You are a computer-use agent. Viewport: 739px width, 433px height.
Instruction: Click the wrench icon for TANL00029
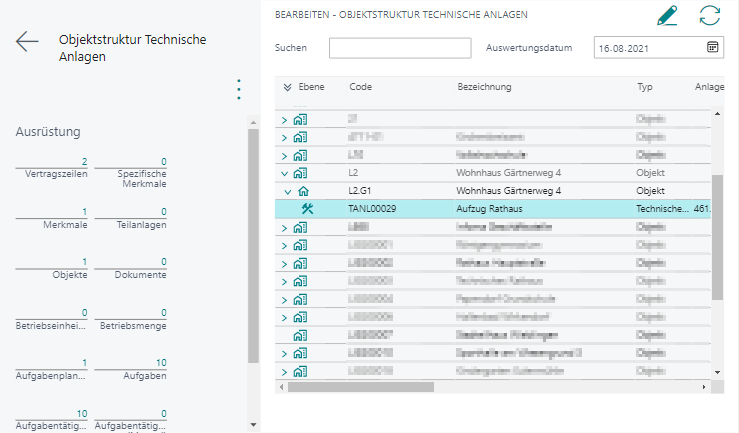point(307,209)
